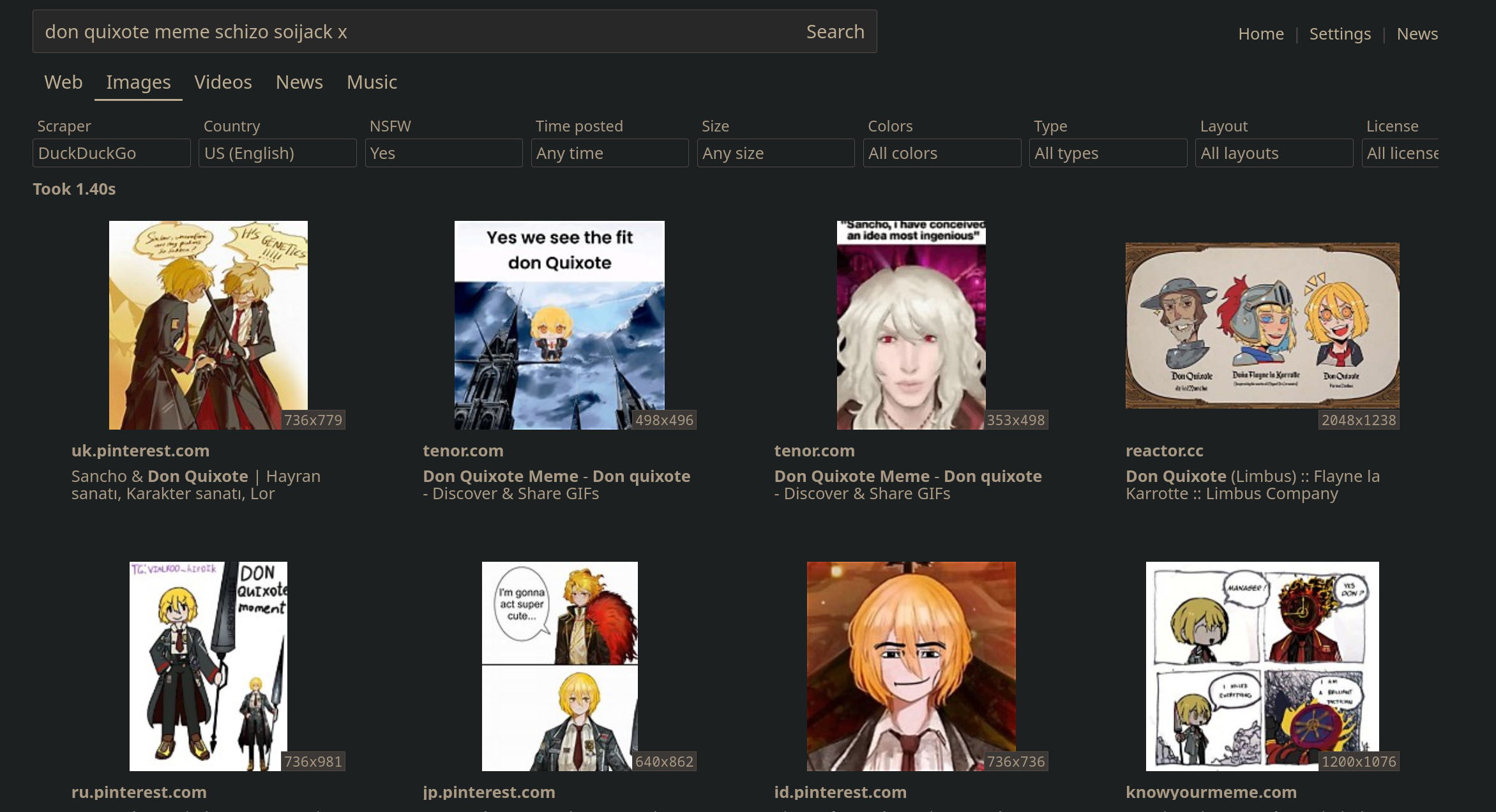Open the License dropdown
Screen dimensions: 1496x812
coord(1400,153)
